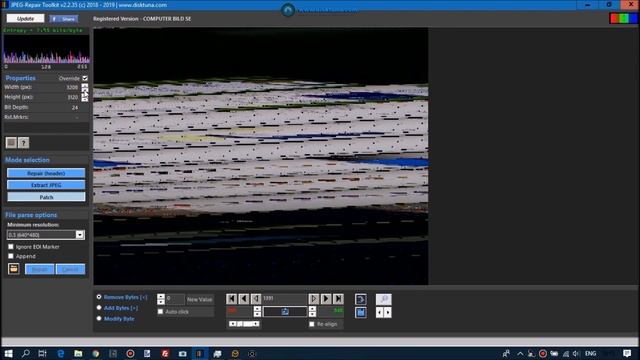Click the red FileZilla-style taskbar icon
Image resolution: width=640 pixels, height=360 pixels.
(x=165, y=353)
